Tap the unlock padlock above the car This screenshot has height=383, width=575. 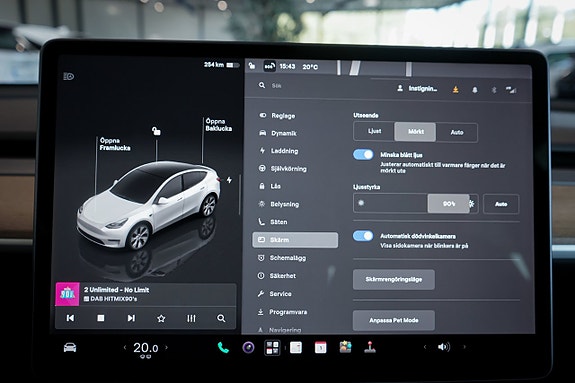coord(156,131)
